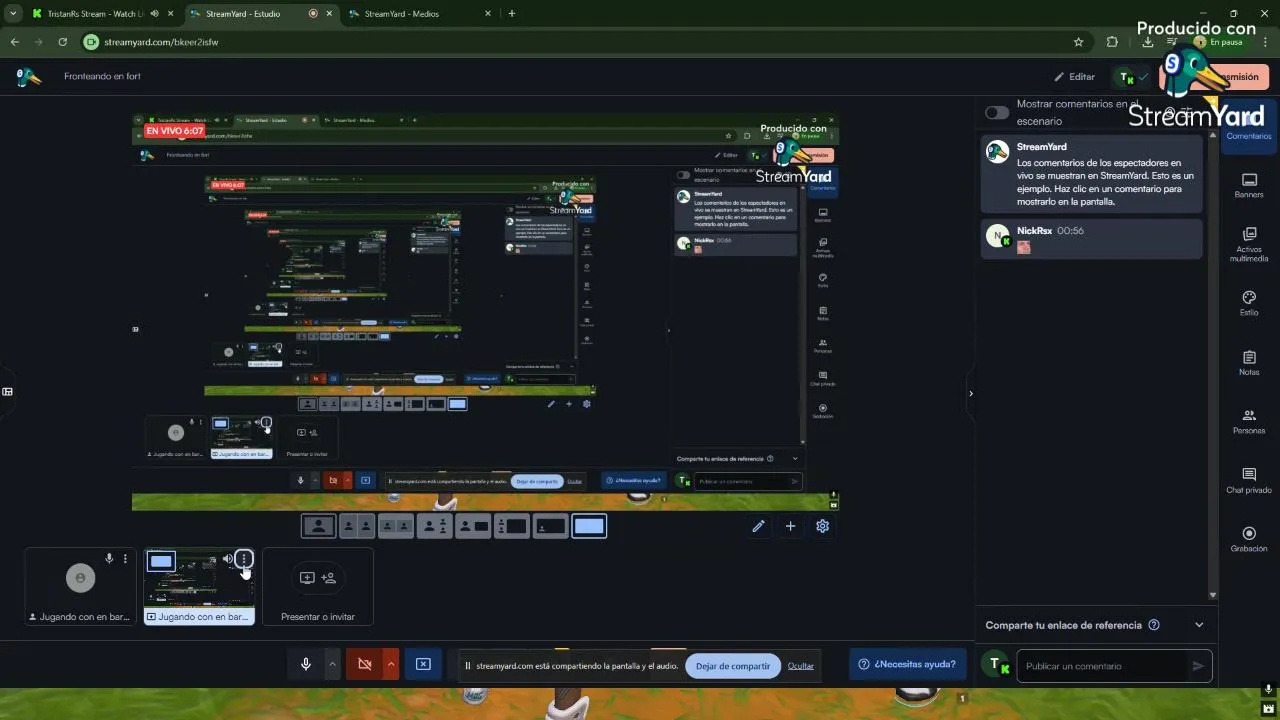The height and width of the screenshot is (720, 1280).
Task: Select the Comentarios sidebar tab
Action: (x=1248, y=127)
